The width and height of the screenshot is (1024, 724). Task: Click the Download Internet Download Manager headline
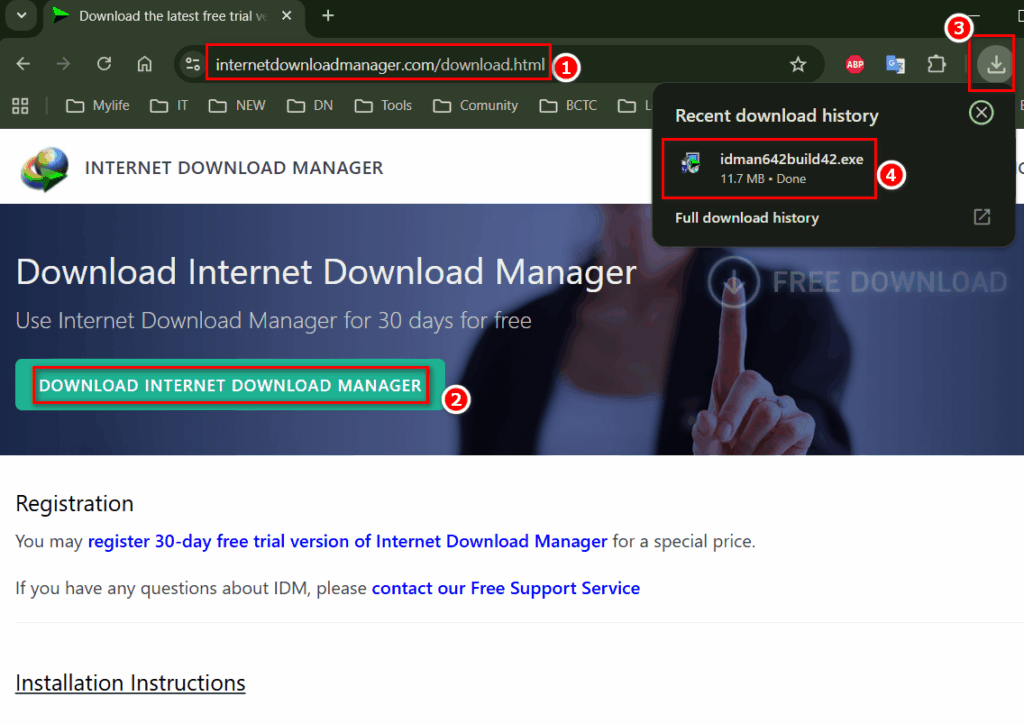pyautogui.click(x=326, y=272)
